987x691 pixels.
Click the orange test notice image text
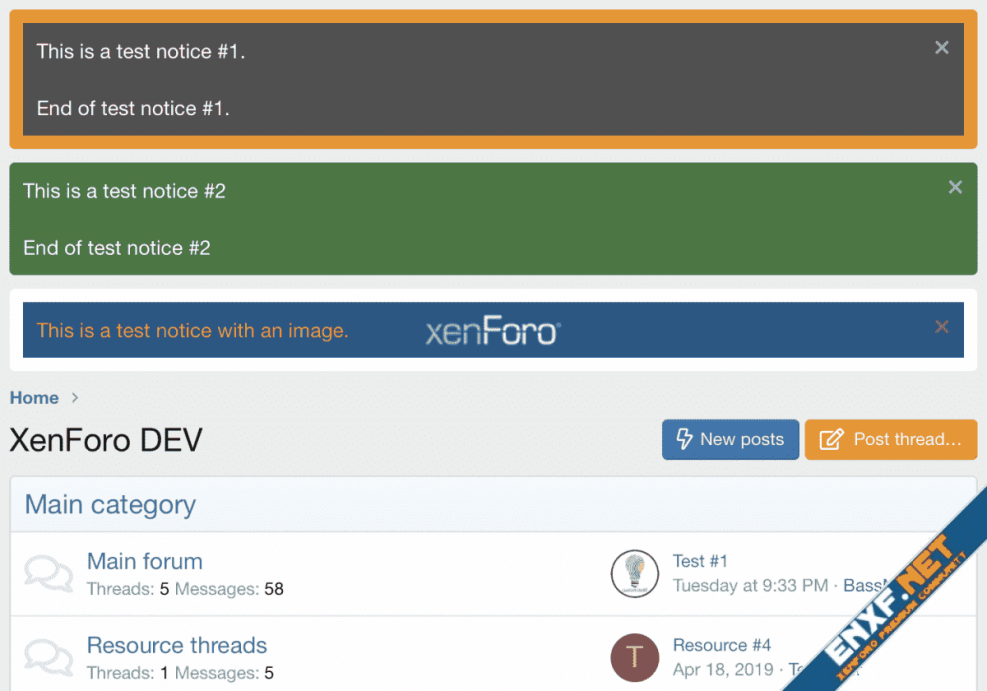(192, 331)
